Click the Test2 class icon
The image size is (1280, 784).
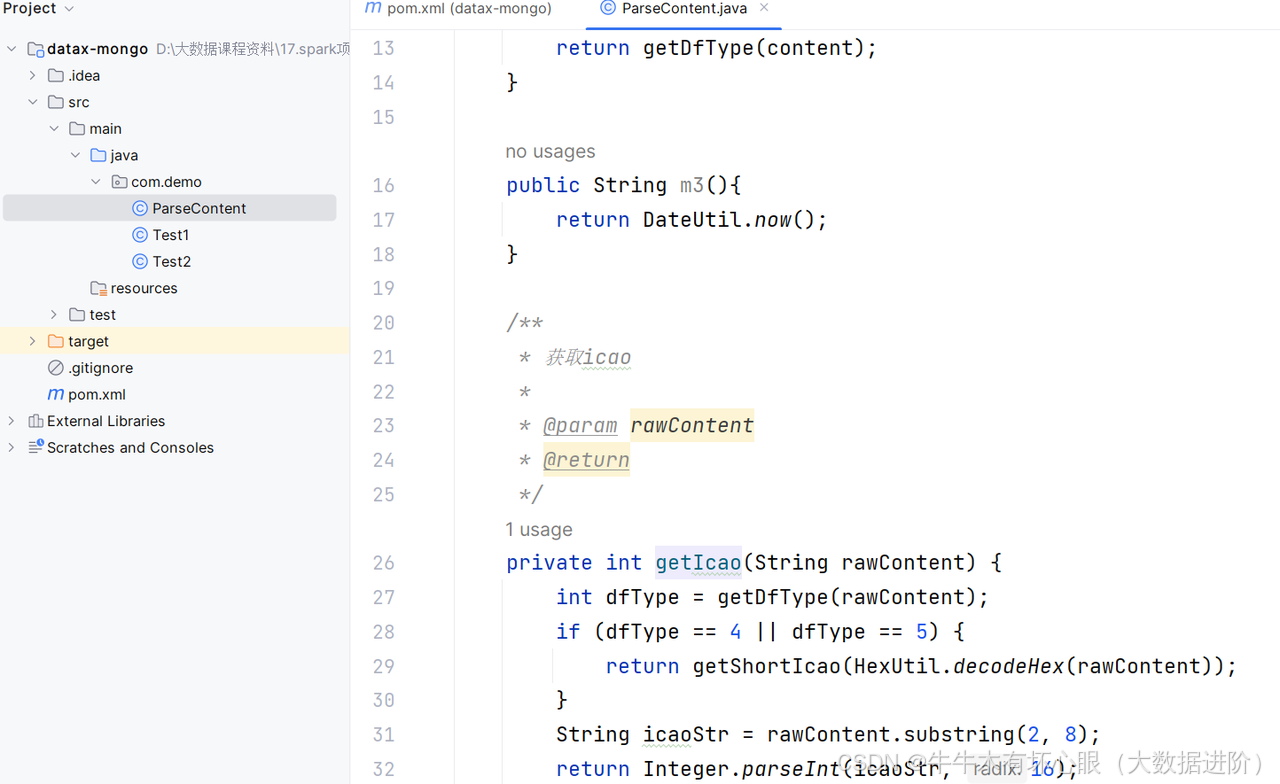pos(140,261)
